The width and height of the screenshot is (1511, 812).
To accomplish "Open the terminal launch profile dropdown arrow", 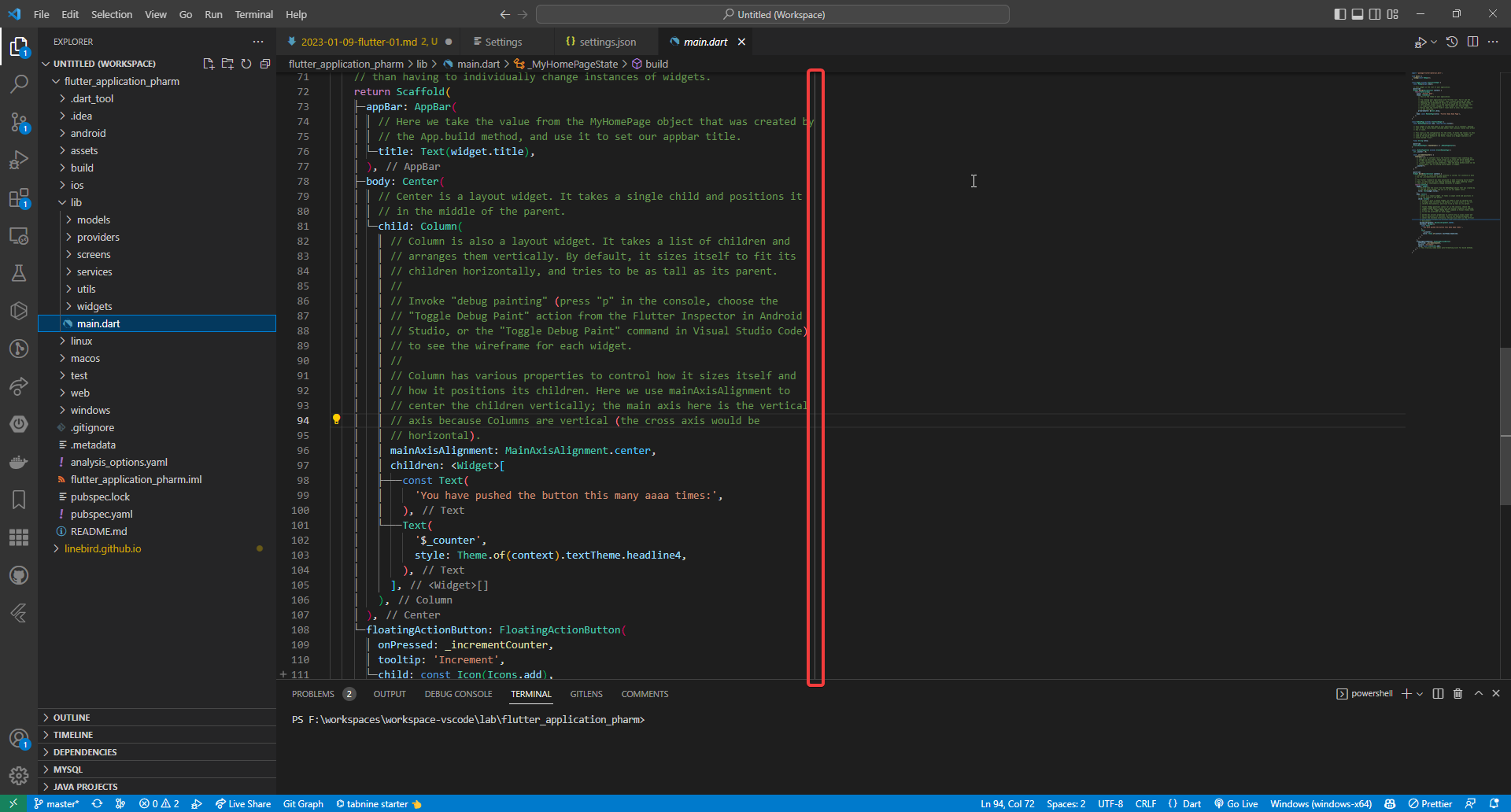I will click(x=1420, y=694).
